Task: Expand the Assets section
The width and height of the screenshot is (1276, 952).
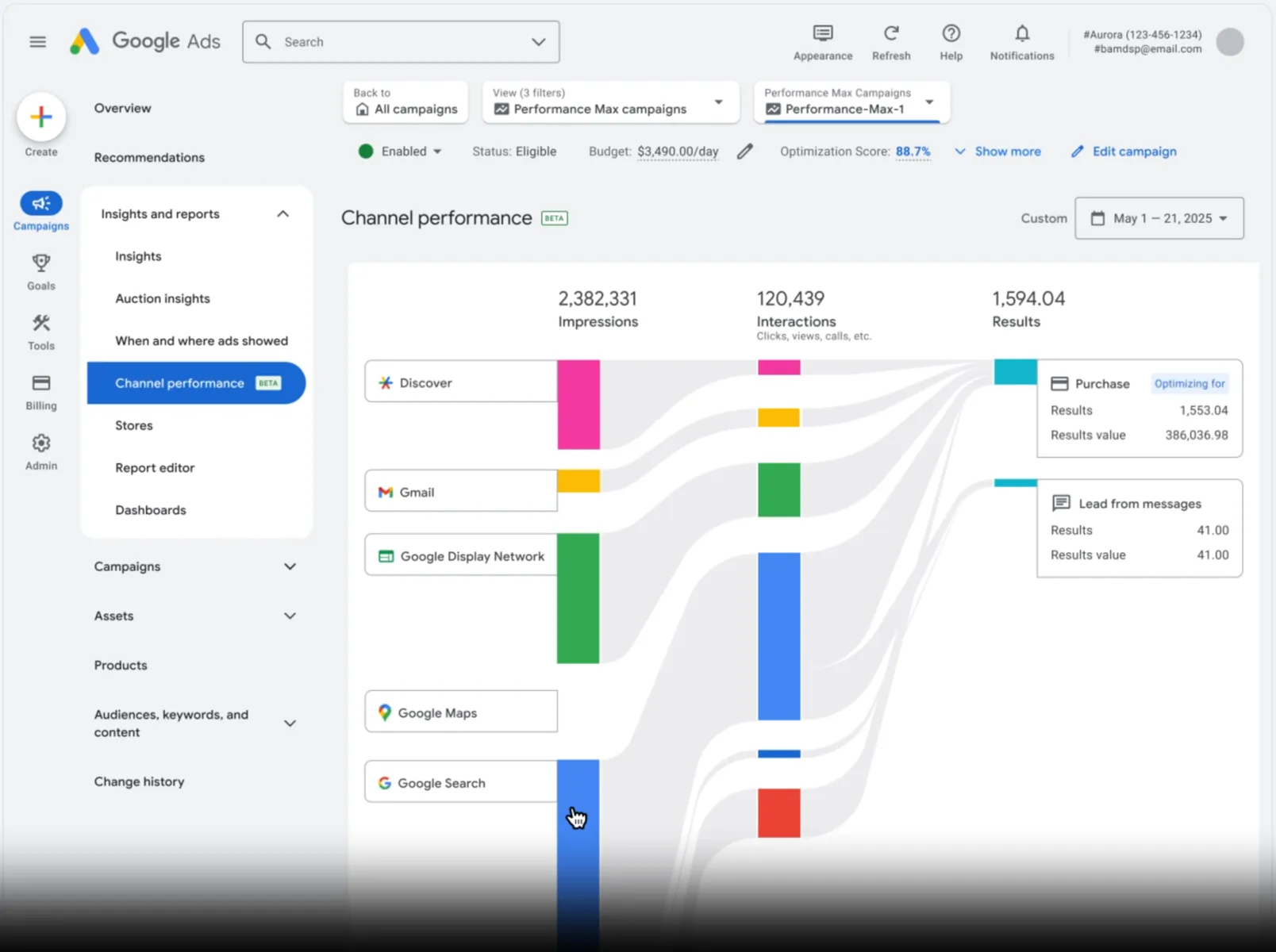Action: [289, 616]
